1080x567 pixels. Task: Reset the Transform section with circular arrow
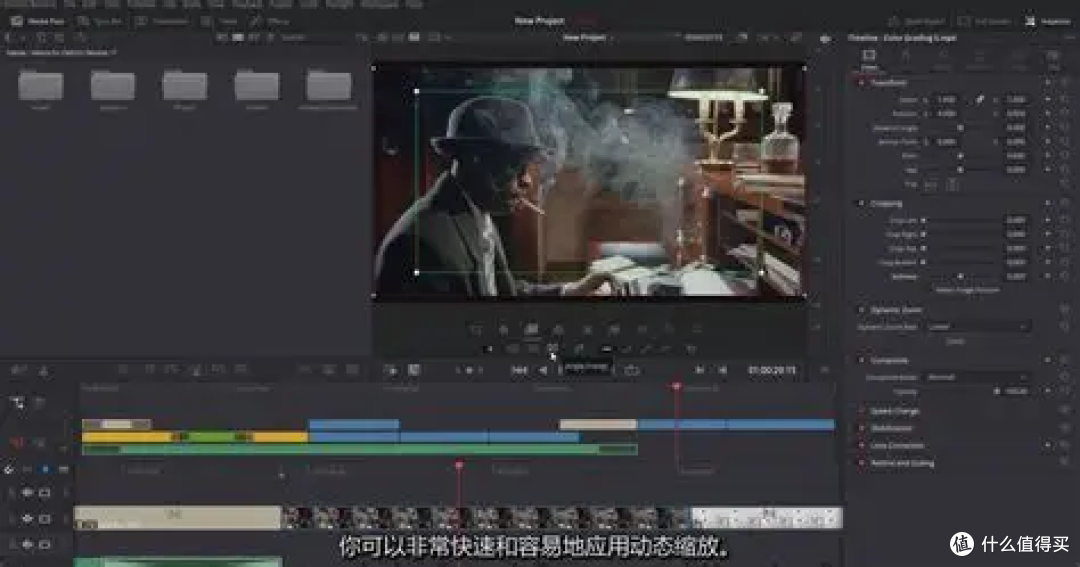click(x=1064, y=83)
